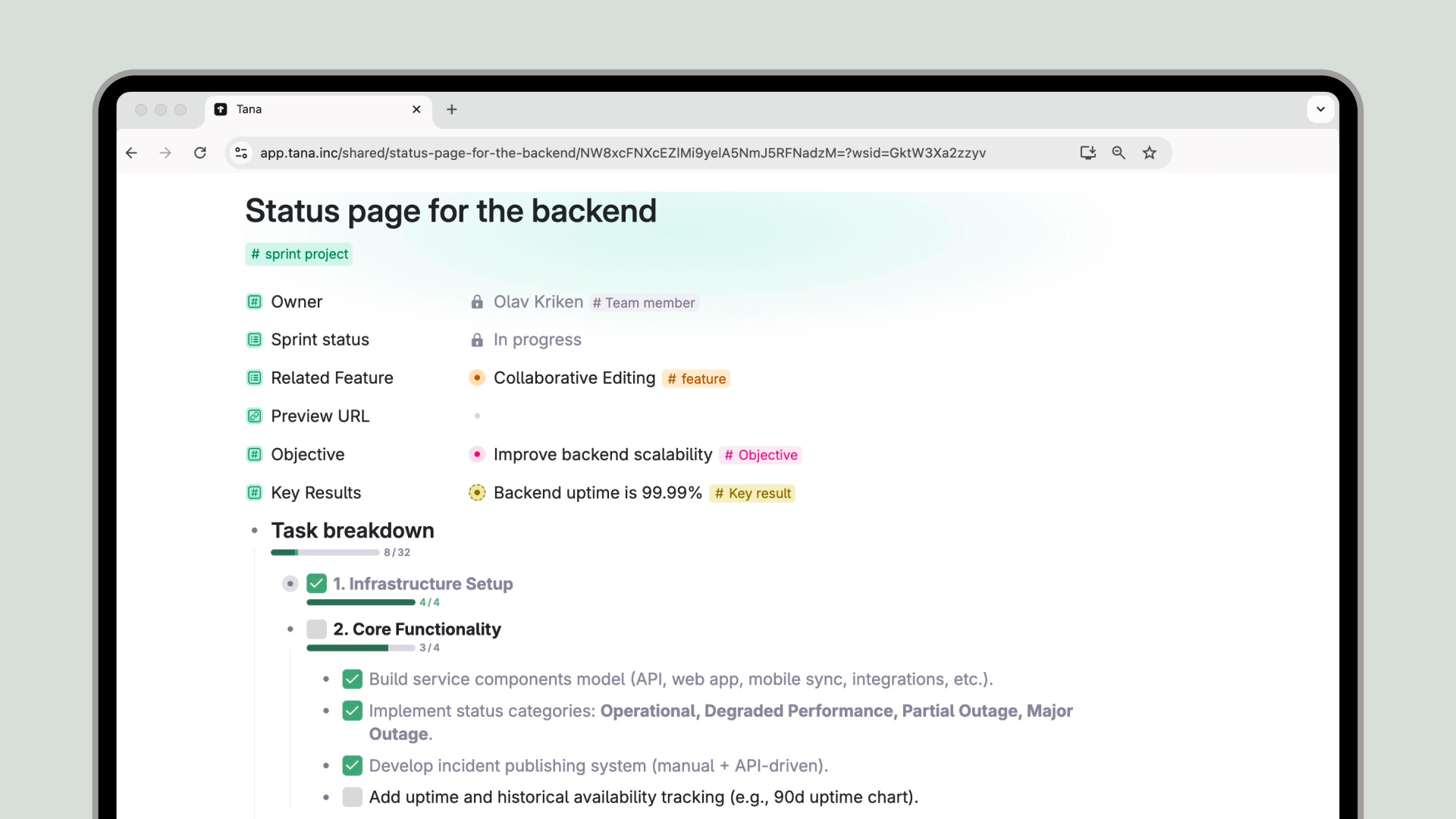Image resolution: width=1456 pixels, height=819 pixels.
Task: Click Collaborative Editing text
Action: 574,378
